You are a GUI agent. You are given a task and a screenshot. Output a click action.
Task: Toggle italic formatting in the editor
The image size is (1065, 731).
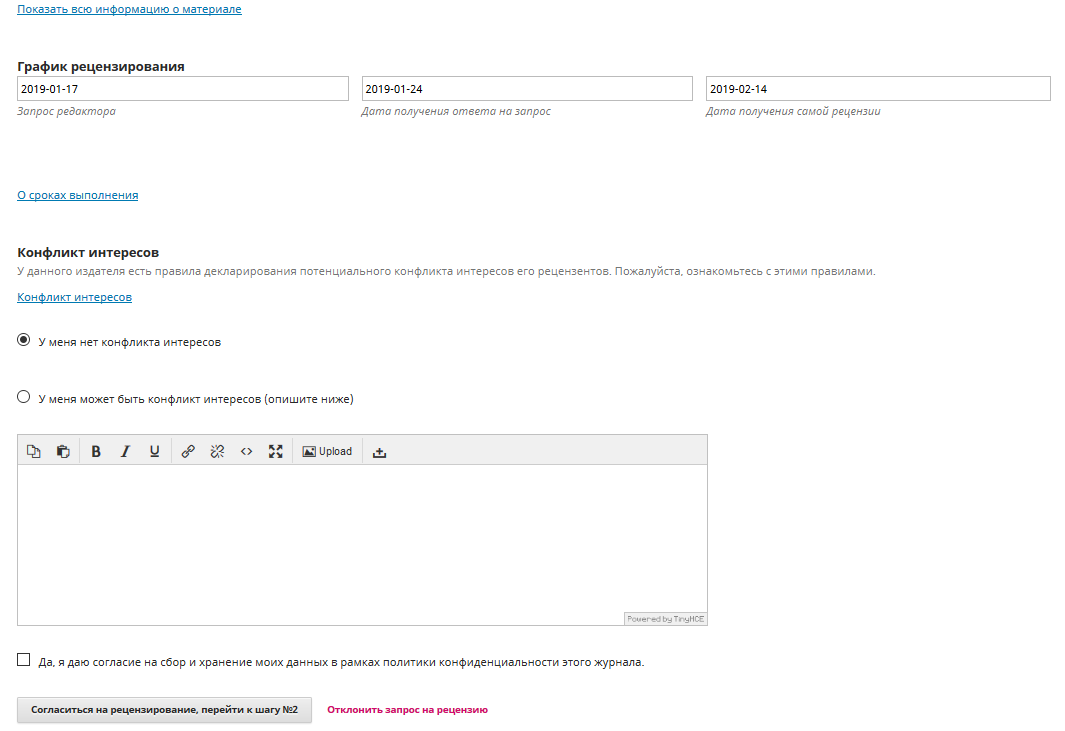[x=125, y=451]
